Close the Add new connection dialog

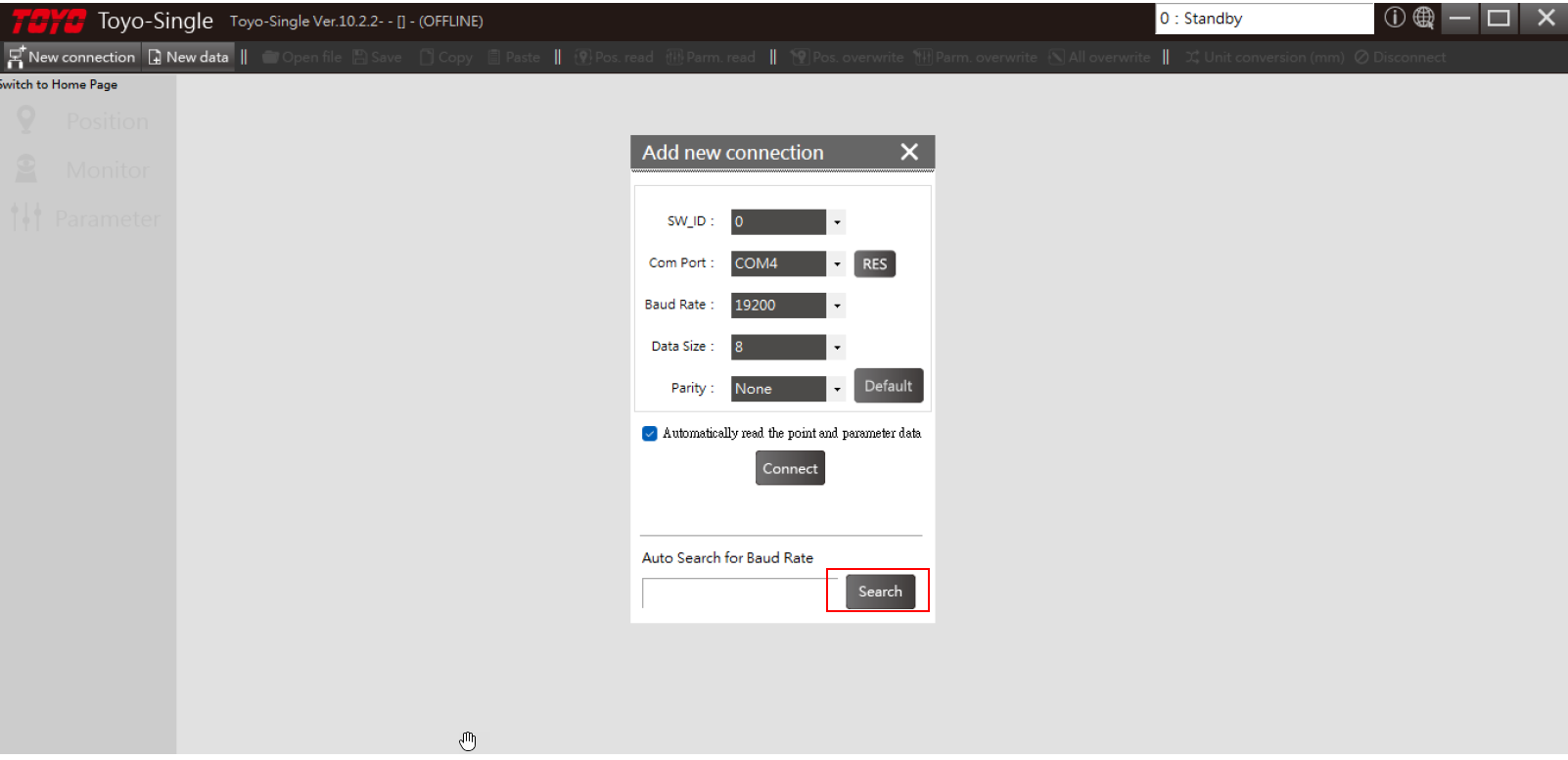point(909,152)
